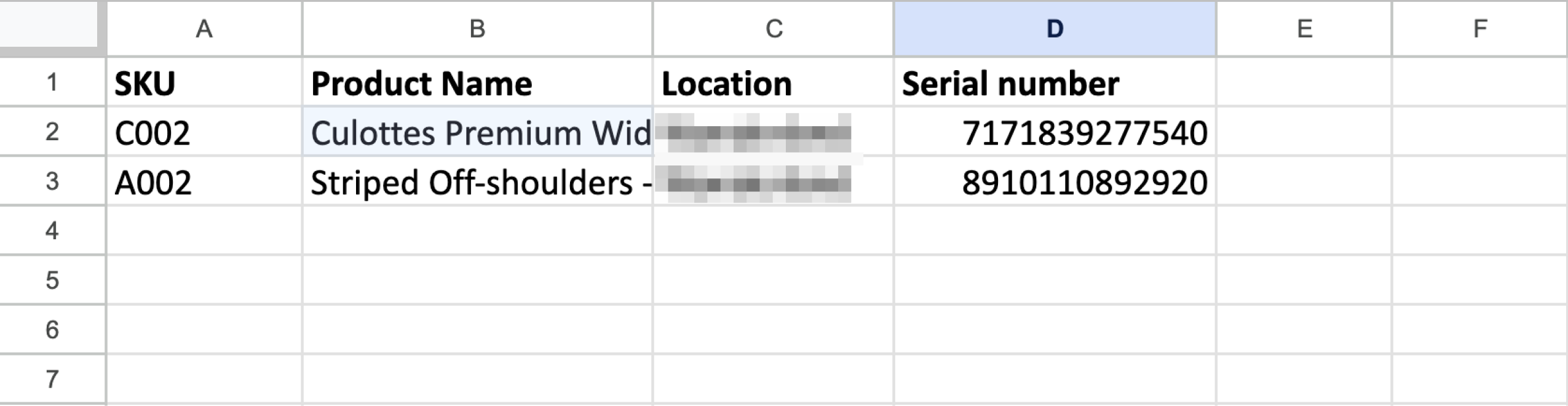Click the SKU header cell
The width and height of the screenshot is (1568, 406).
pyautogui.click(x=204, y=83)
